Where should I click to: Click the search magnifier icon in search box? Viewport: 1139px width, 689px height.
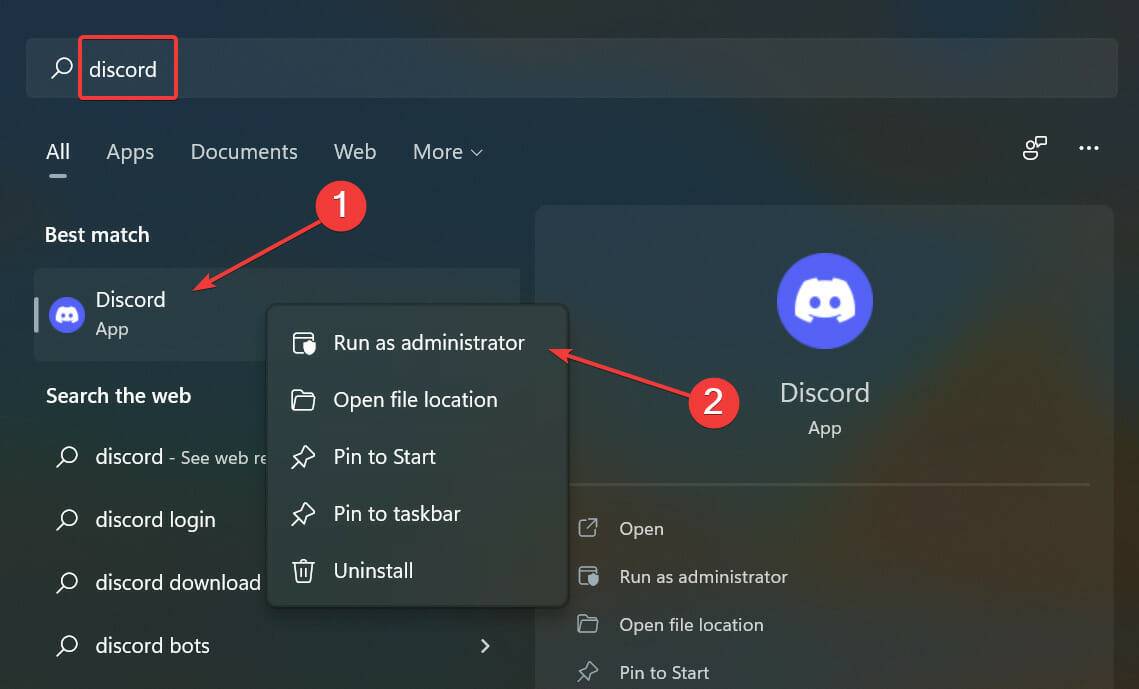pyautogui.click(x=62, y=68)
